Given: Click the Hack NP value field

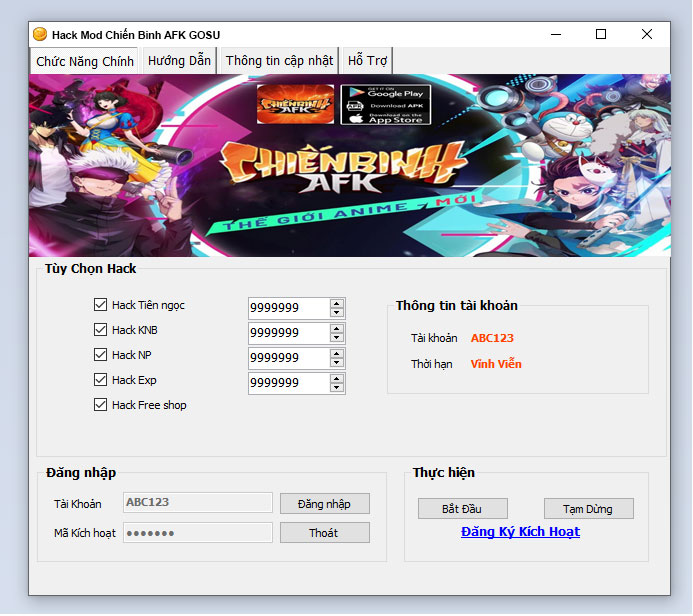Looking at the screenshot, I should click(x=289, y=358).
